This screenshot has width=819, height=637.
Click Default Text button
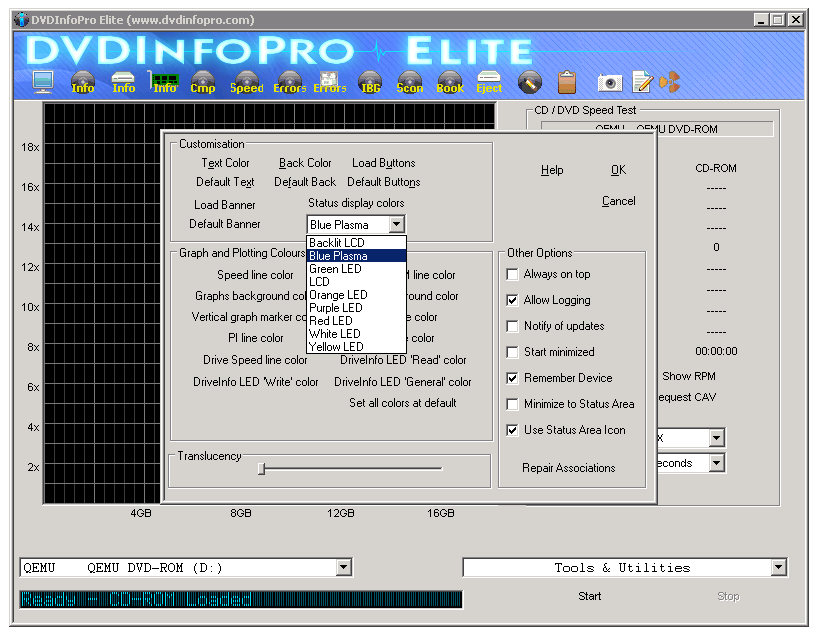(225, 182)
